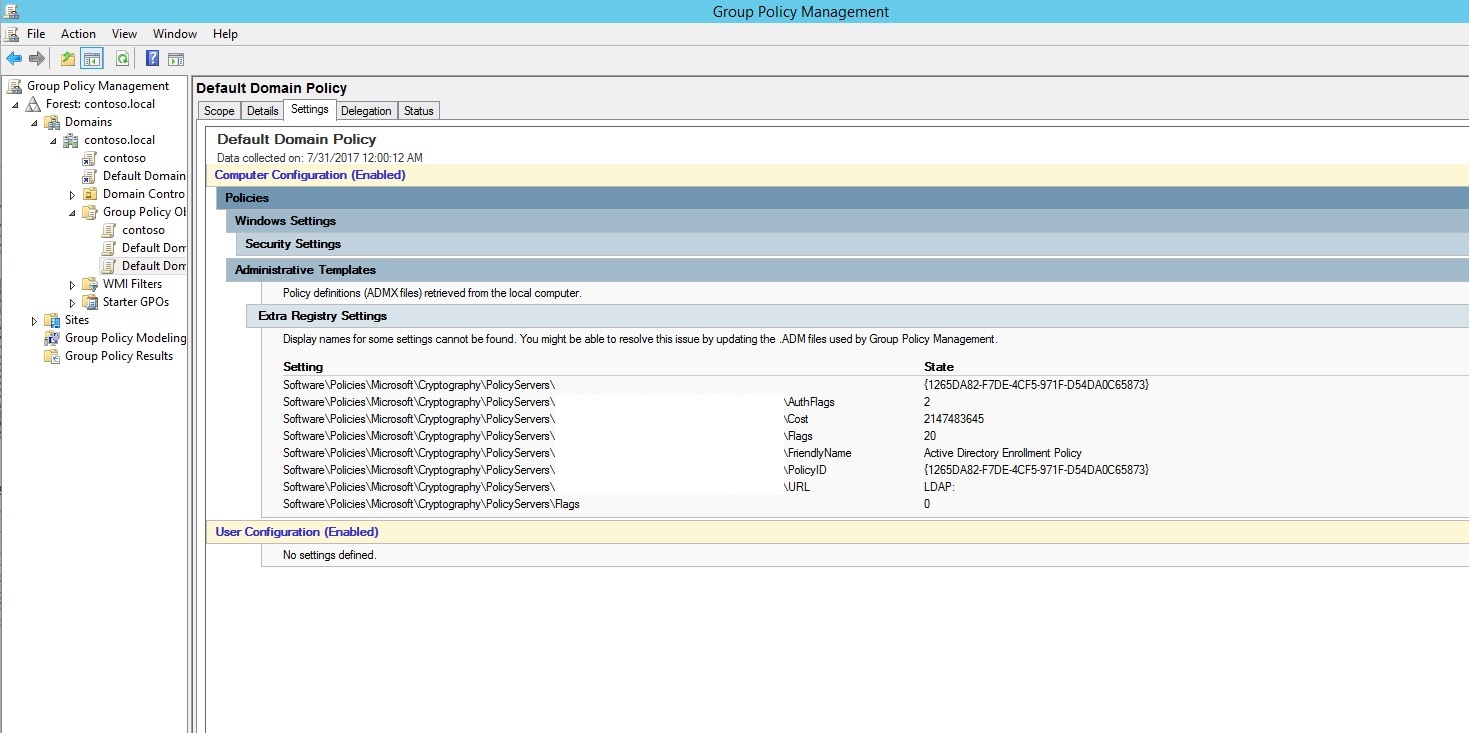Switch to the Scope tab
Screen dimensions: 1469x733
coord(219,111)
